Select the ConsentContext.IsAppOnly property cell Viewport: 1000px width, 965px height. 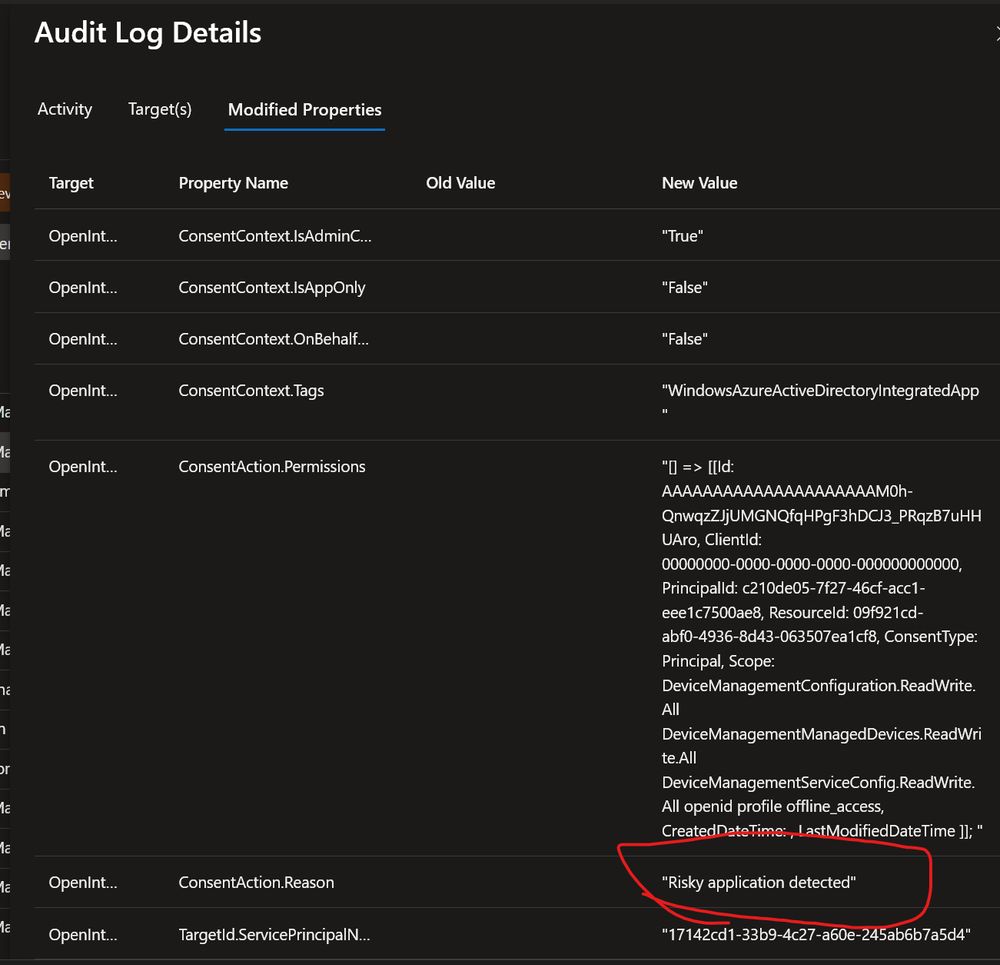pyautogui.click(x=272, y=288)
